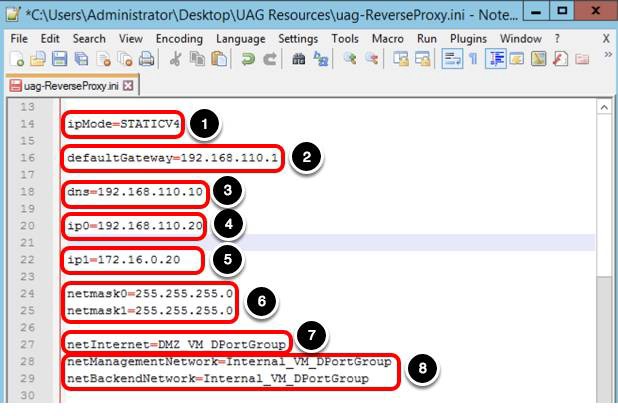The height and width of the screenshot is (416, 618).
Task: Click the netInternet=DMZ_VM_DPortGroup line
Action: tap(176, 345)
